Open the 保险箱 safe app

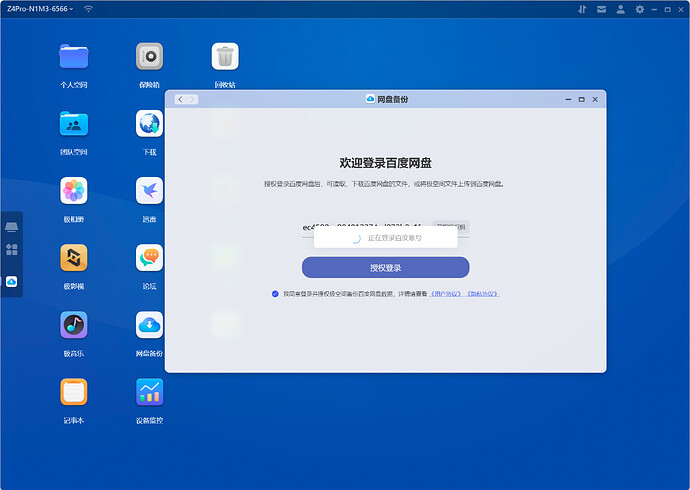[149, 56]
